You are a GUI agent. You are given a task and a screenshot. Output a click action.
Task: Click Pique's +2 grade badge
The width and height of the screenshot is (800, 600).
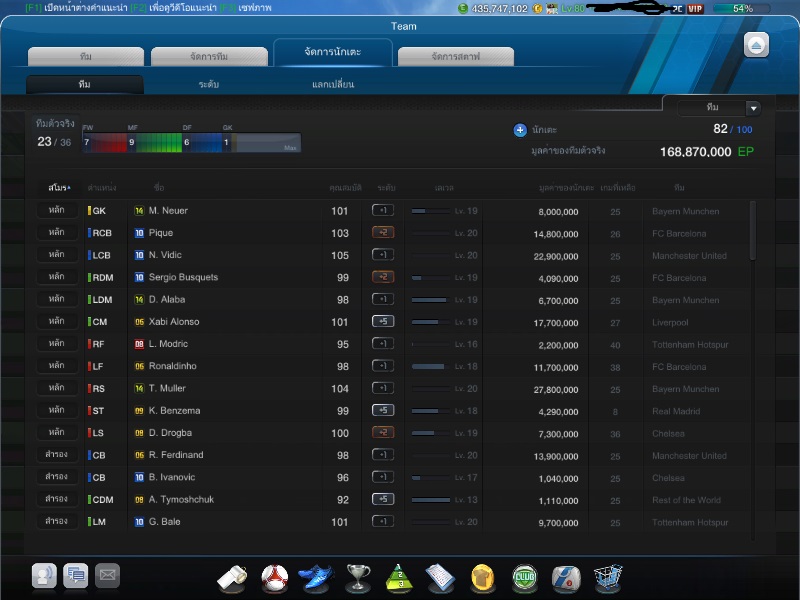383,233
